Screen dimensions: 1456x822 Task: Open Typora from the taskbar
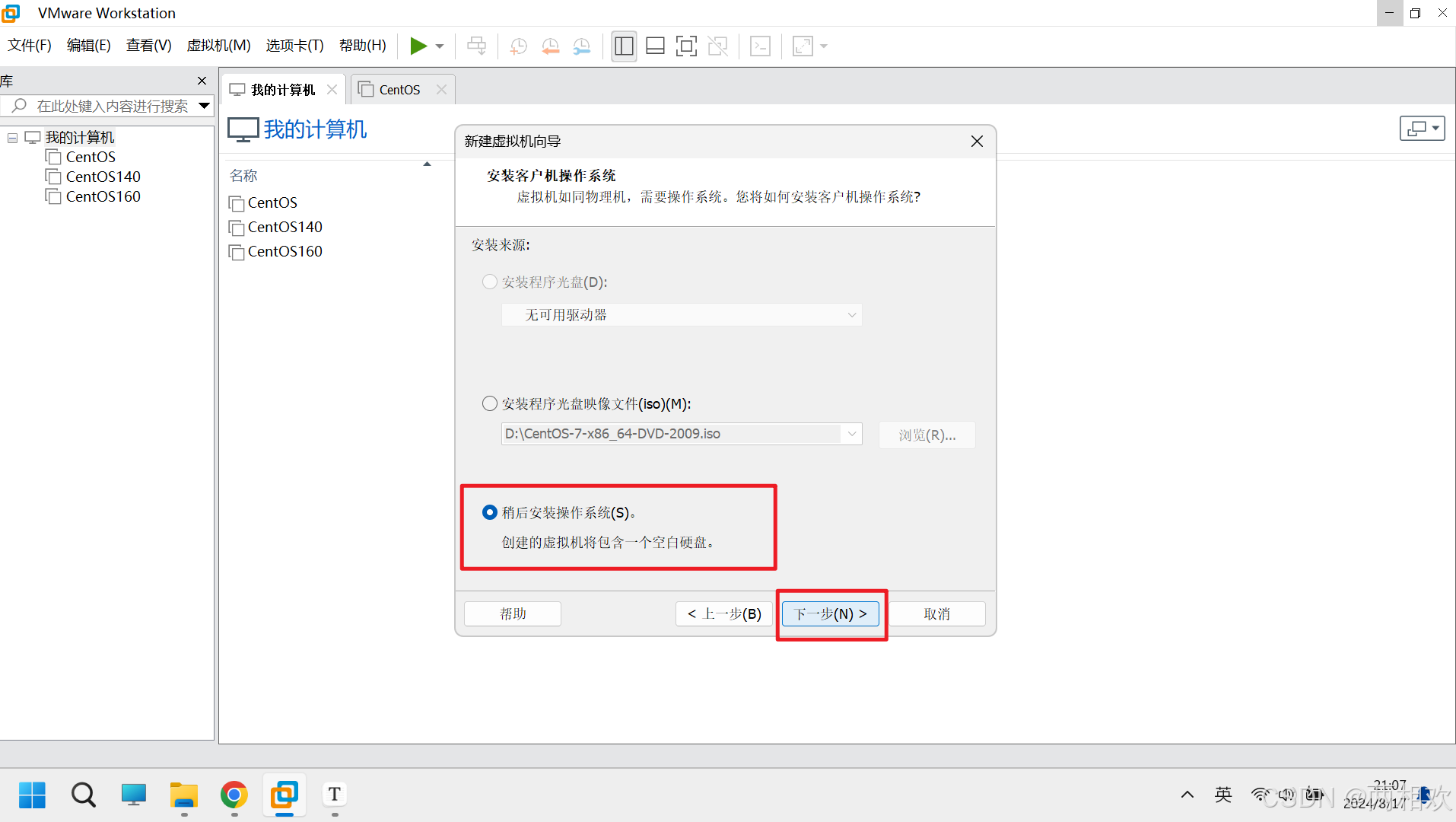point(335,795)
